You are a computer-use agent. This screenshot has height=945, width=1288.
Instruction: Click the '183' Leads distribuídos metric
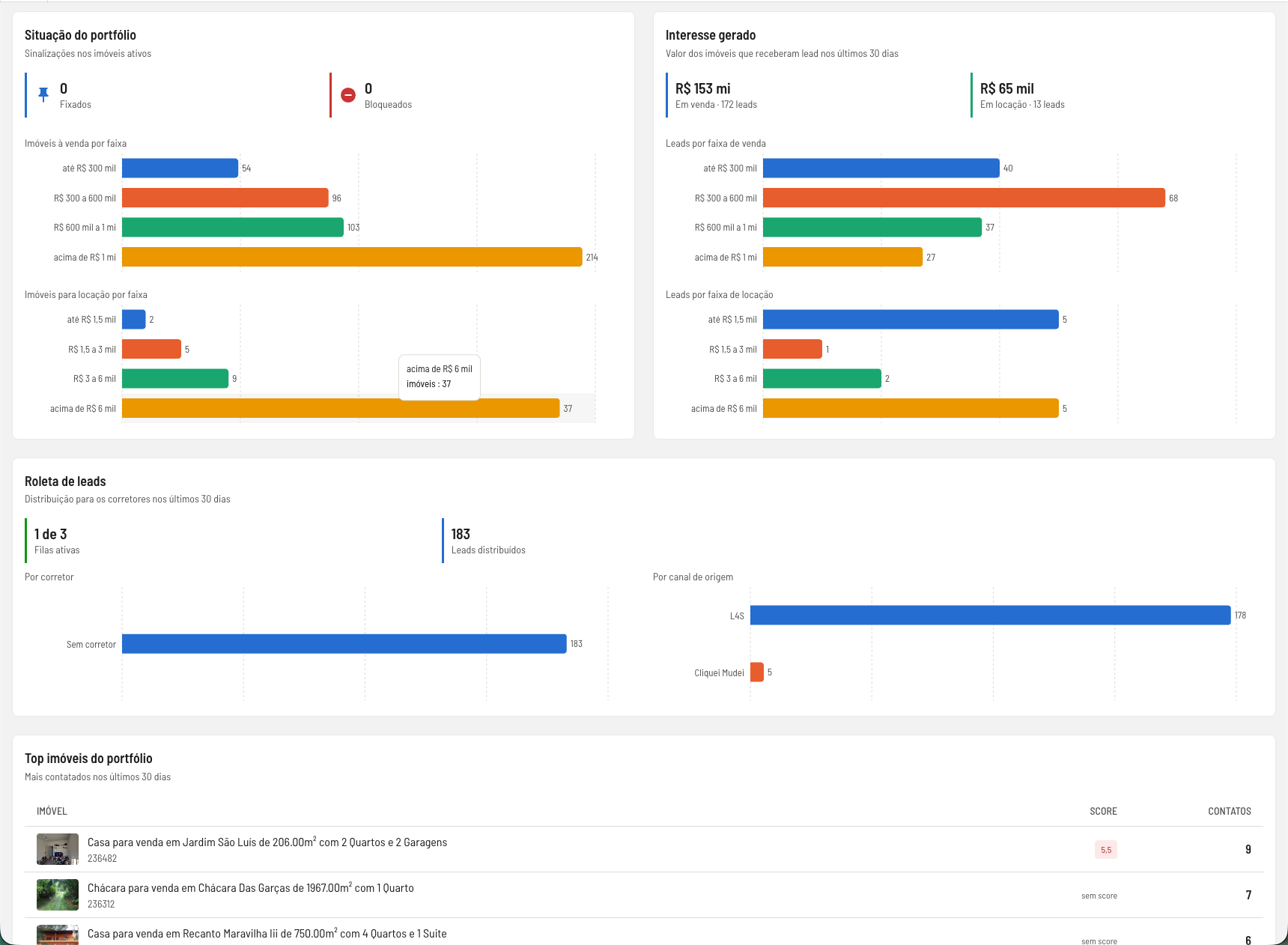point(461,534)
